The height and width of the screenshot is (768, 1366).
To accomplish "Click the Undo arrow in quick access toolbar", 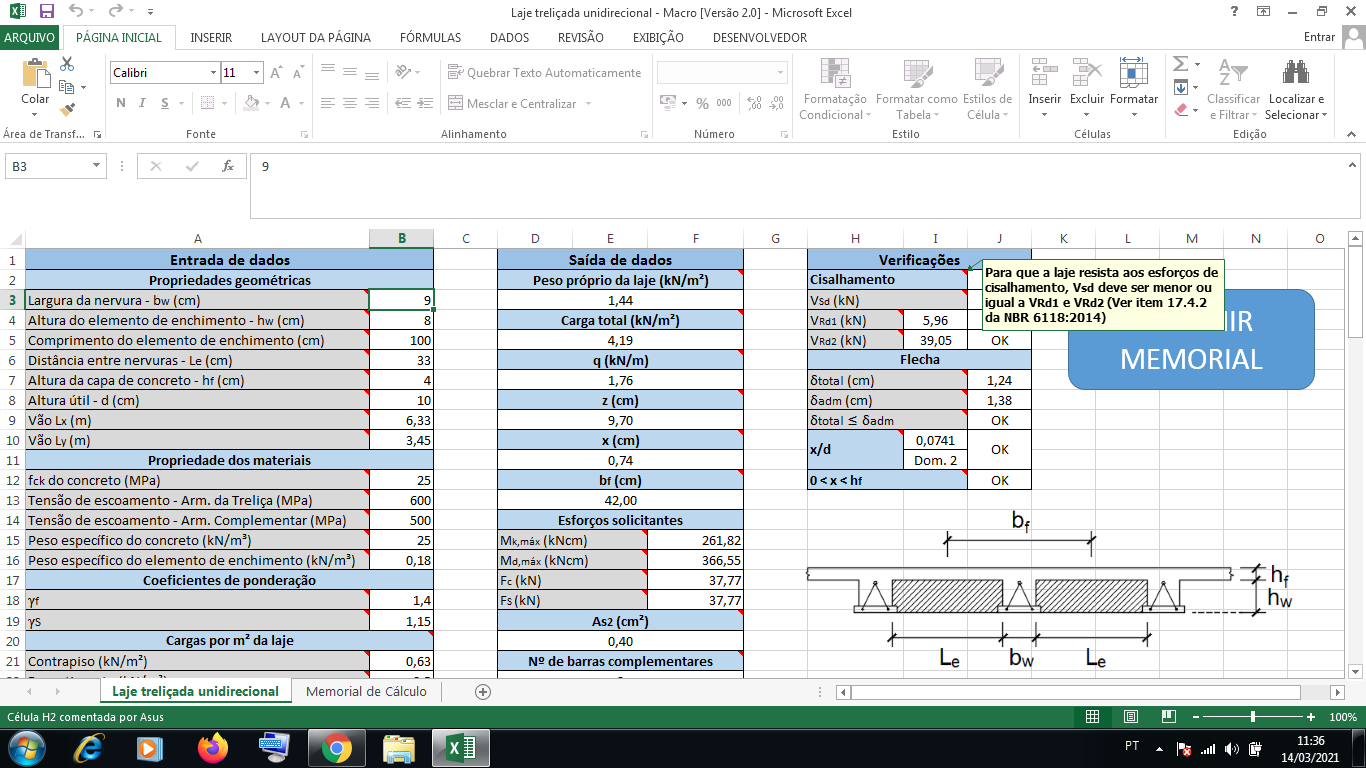I will [x=77, y=12].
